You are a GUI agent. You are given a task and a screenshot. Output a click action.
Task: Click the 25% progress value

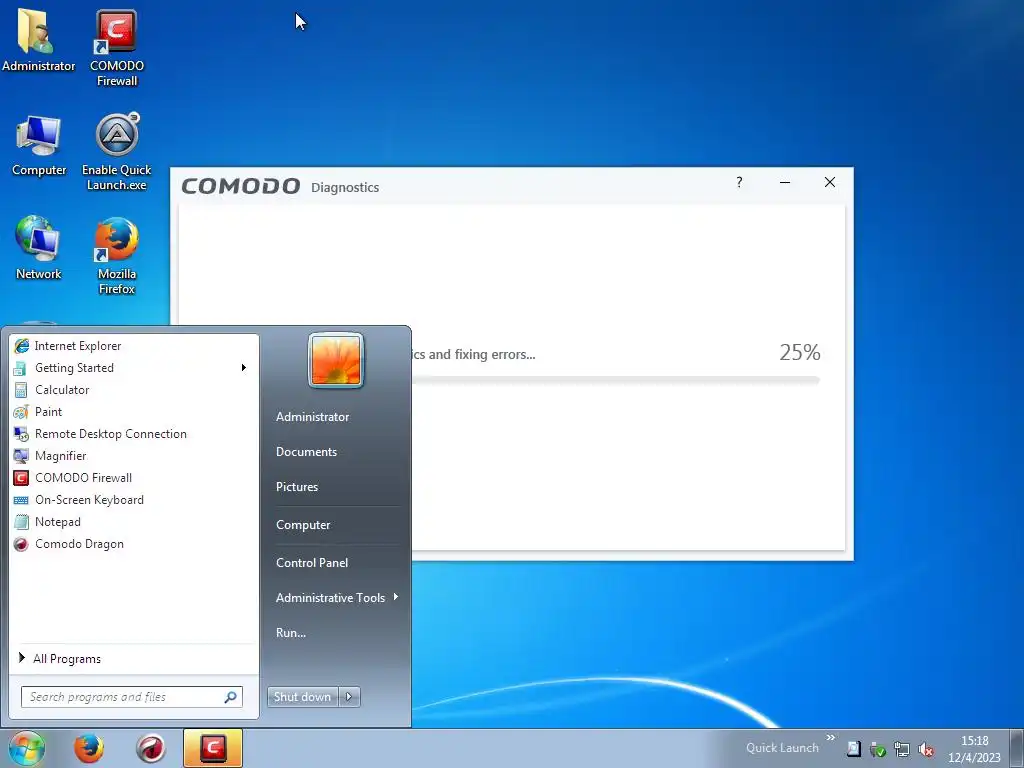[800, 353]
